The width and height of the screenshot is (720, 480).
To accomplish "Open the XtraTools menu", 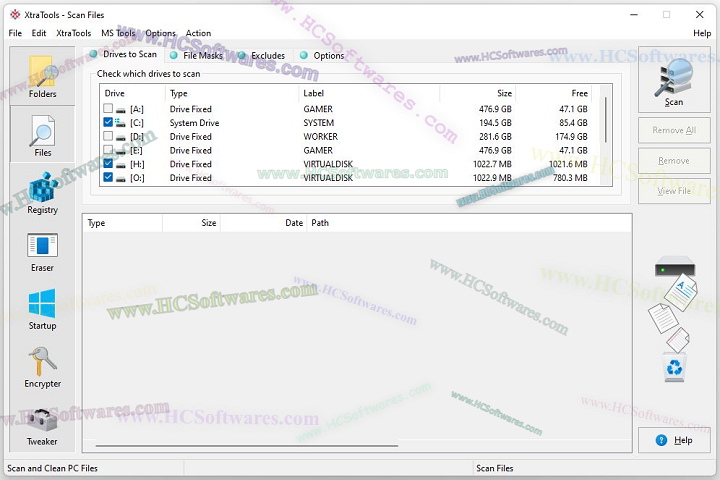I will click(73, 33).
